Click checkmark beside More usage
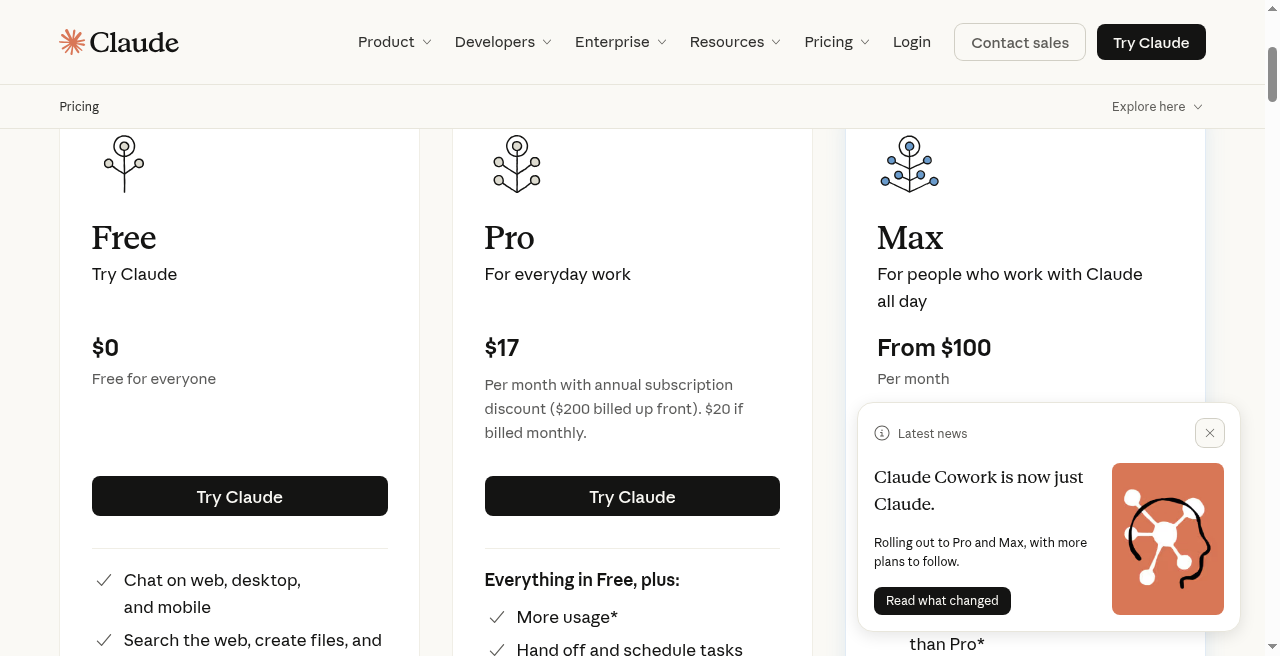The image size is (1280, 656). click(x=496, y=617)
